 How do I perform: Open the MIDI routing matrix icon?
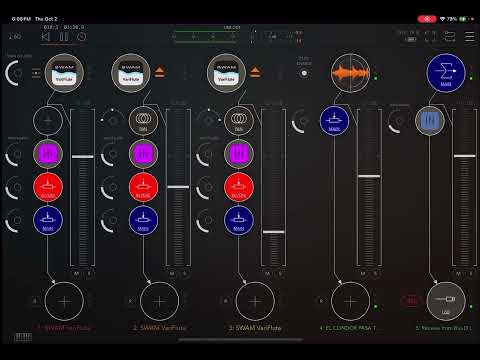pos(450,36)
